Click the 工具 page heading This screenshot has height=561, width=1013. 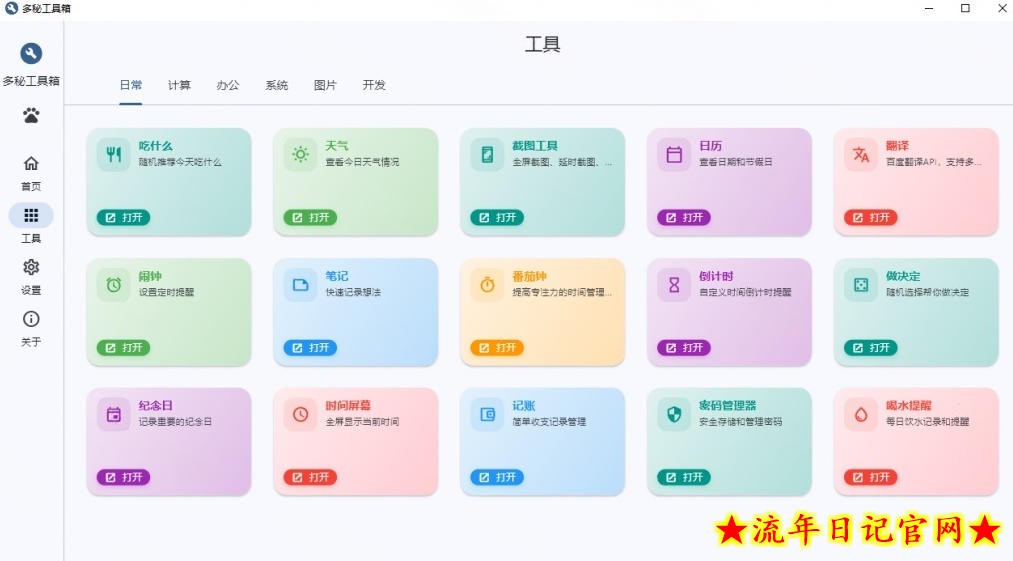coord(543,44)
